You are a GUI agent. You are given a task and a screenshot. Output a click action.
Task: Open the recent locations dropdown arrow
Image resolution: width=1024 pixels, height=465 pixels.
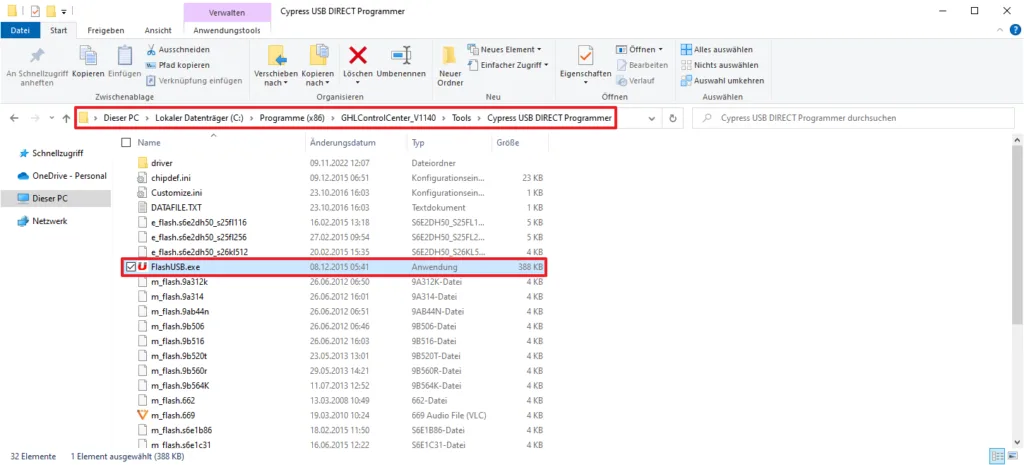50,118
